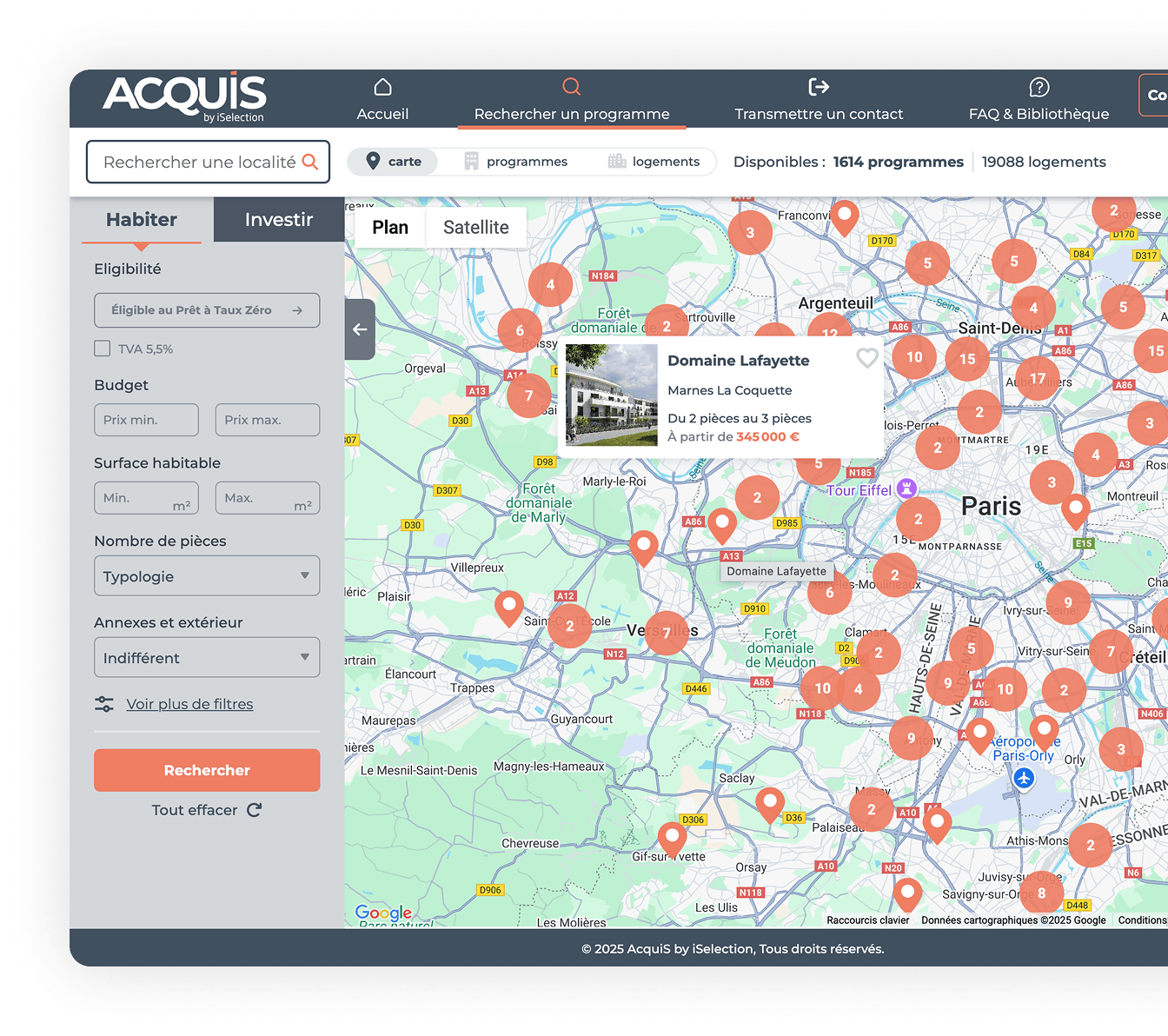This screenshot has width=1168, height=1036.
Task: Click the Prix min. field
Action: tap(146, 420)
